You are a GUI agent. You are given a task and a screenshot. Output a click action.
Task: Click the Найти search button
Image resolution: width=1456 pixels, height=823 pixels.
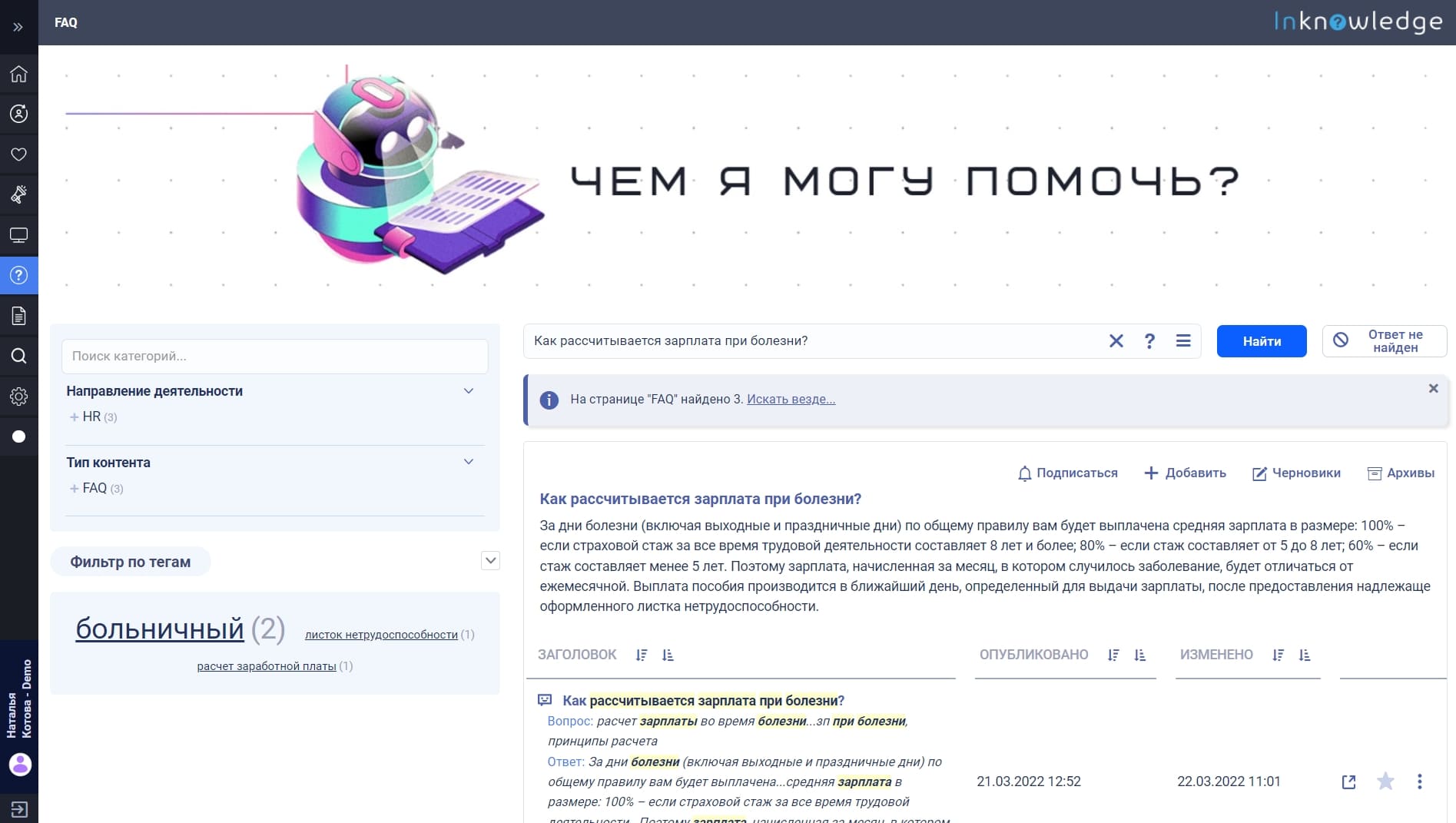pyautogui.click(x=1261, y=341)
